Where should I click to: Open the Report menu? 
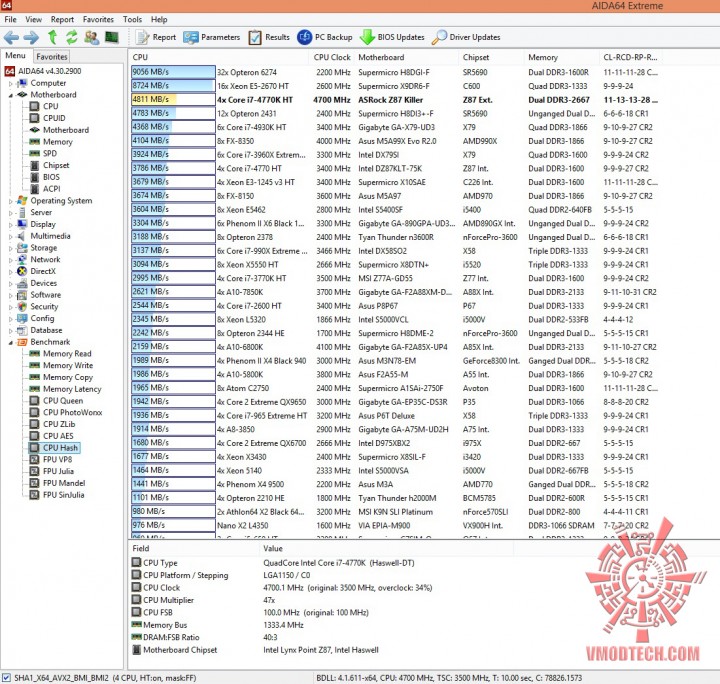tap(62, 19)
